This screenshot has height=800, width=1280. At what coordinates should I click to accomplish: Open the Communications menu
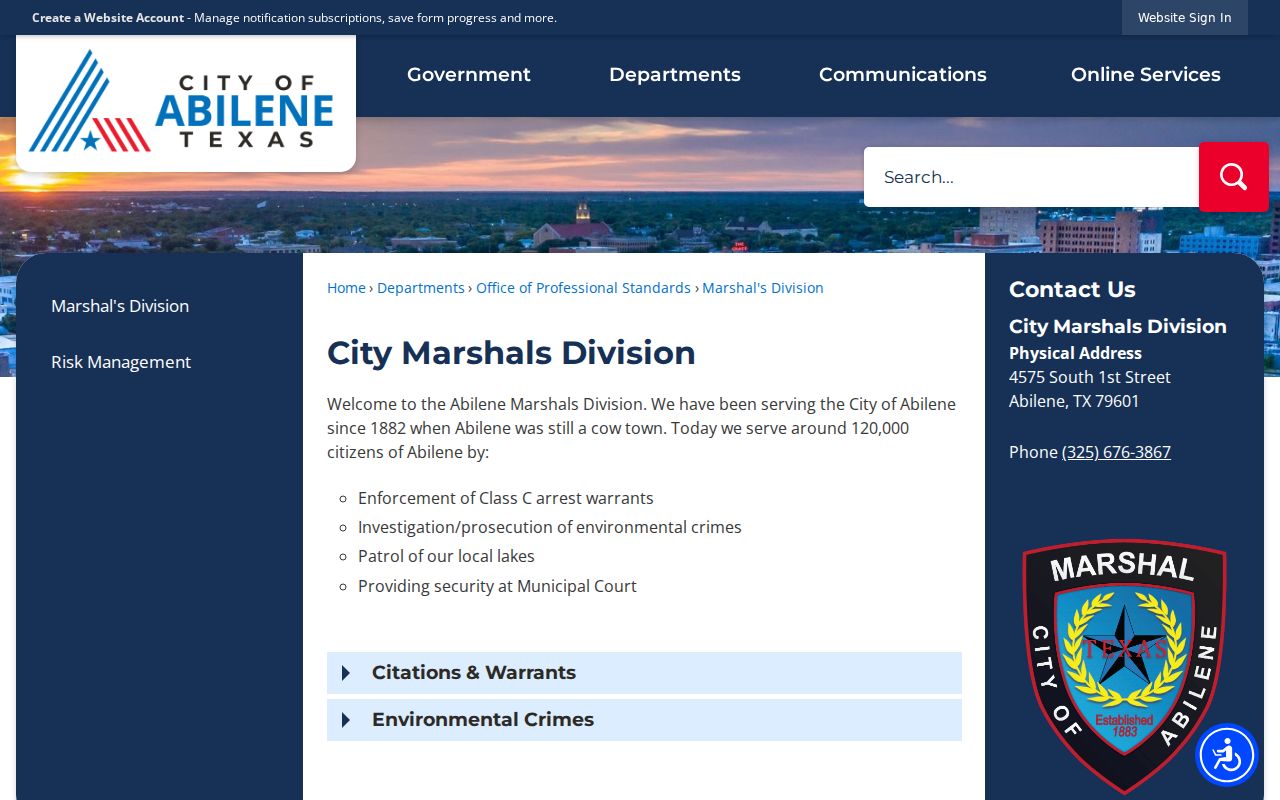(903, 75)
